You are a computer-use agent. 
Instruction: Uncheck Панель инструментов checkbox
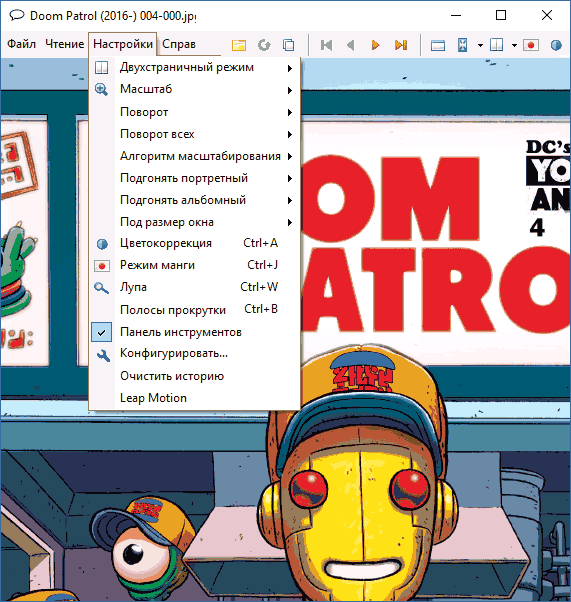click(102, 332)
